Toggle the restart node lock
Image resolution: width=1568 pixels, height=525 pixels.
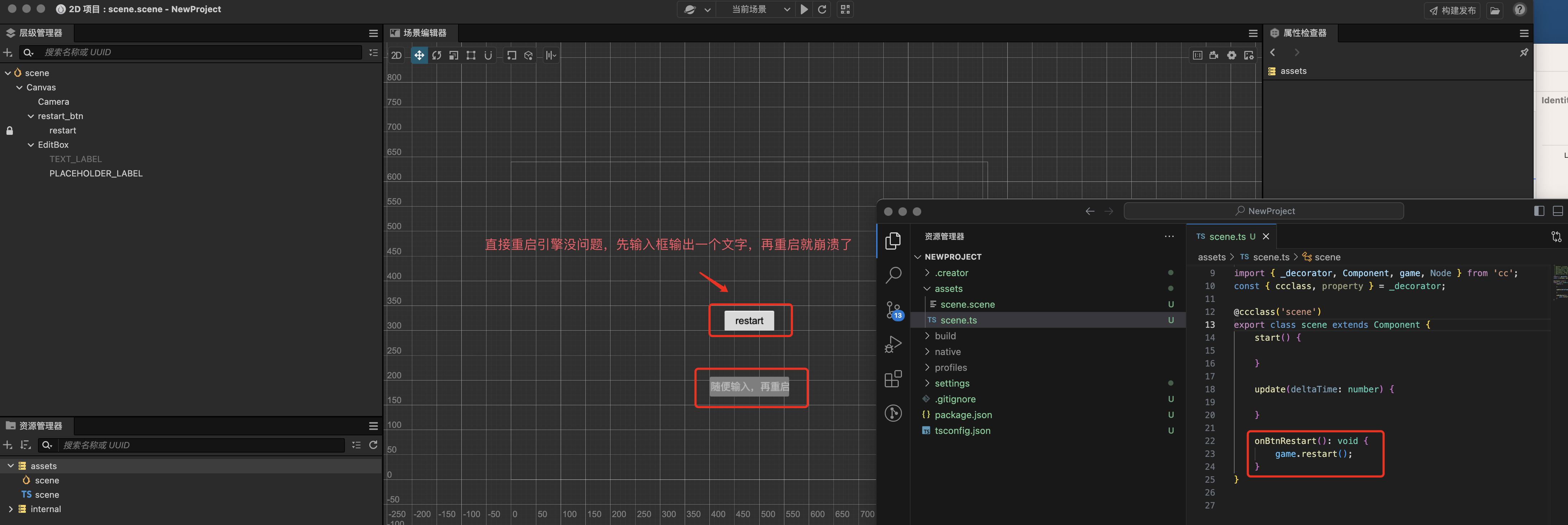[x=10, y=130]
